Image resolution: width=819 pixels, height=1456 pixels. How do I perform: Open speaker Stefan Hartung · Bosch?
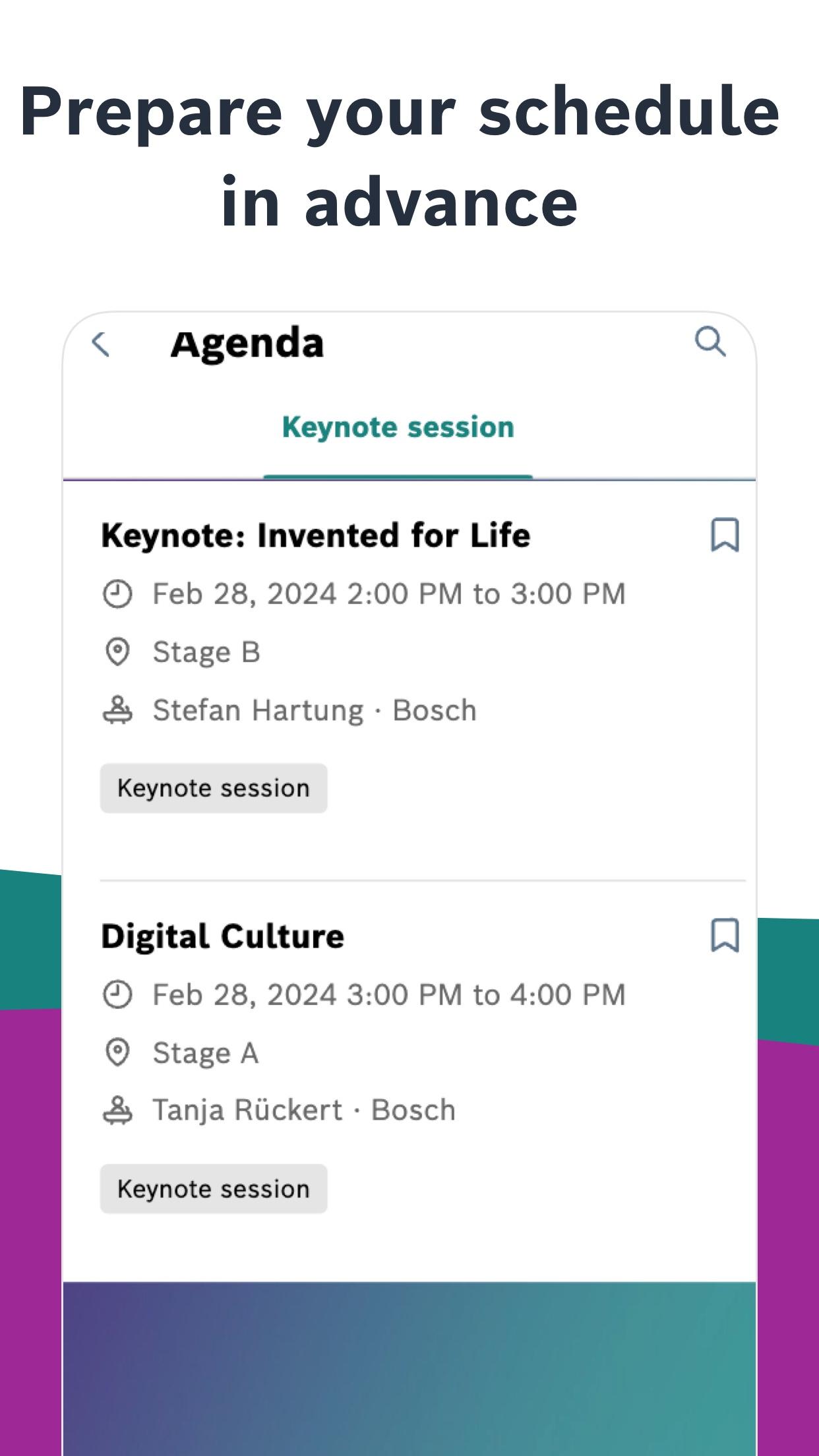(x=315, y=710)
